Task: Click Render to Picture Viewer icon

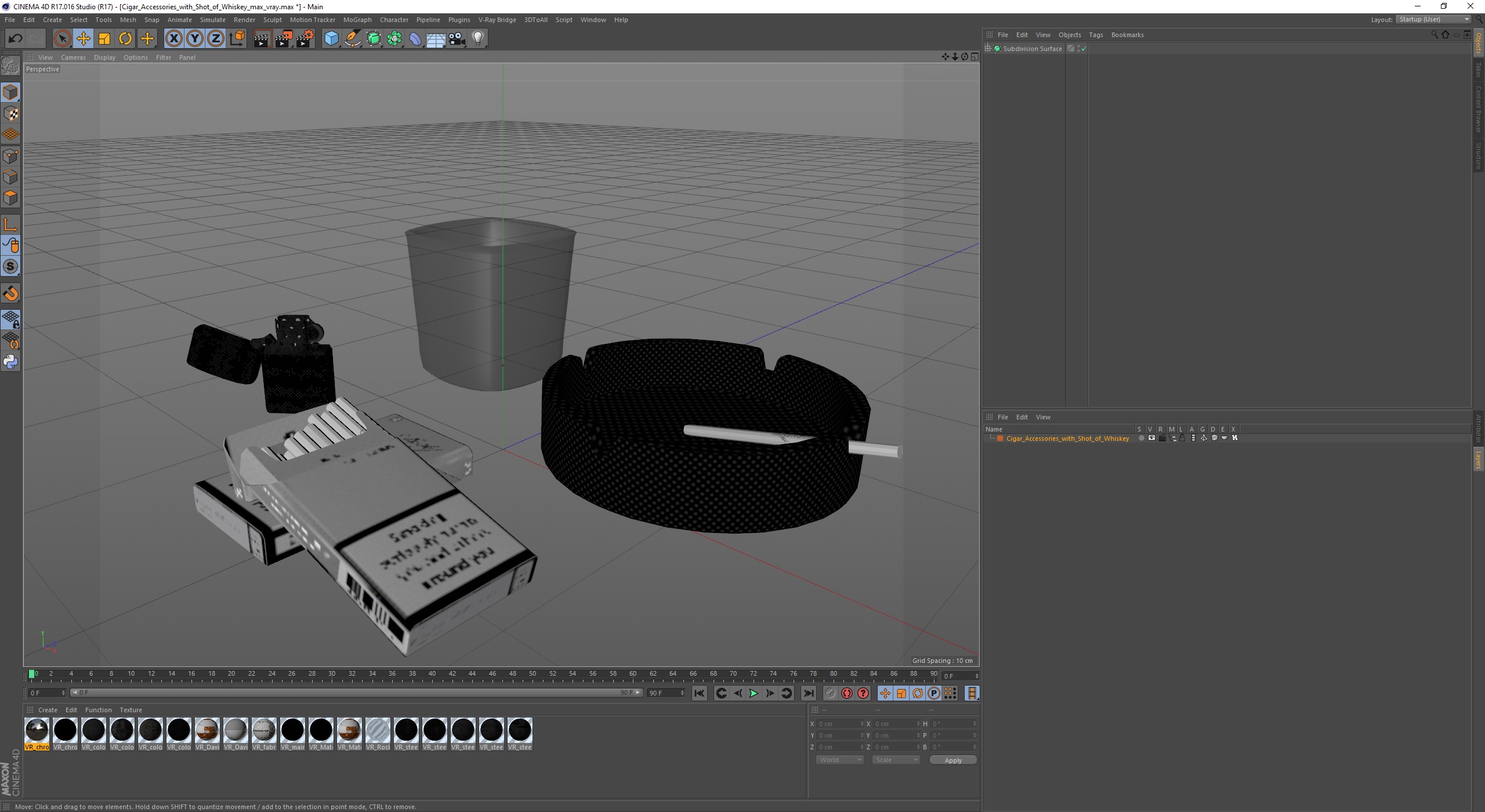Action: 284,39
